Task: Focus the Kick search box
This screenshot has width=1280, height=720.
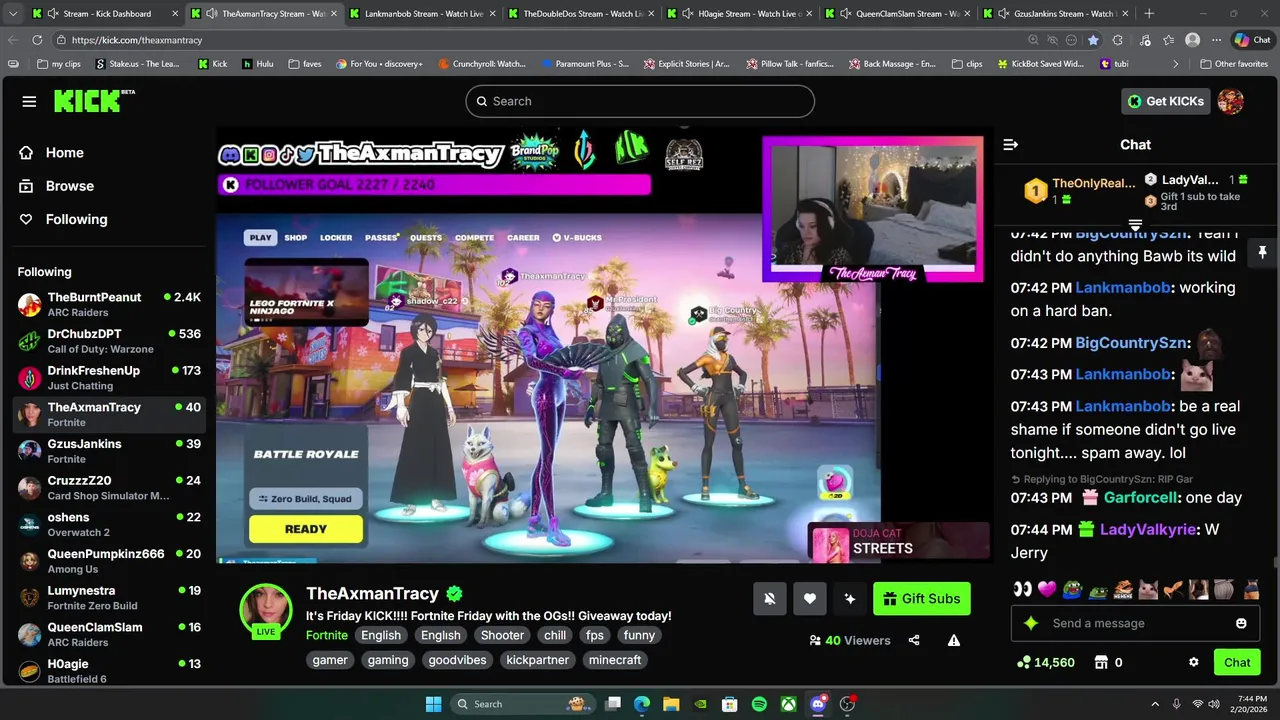Action: pyautogui.click(x=640, y=101)
